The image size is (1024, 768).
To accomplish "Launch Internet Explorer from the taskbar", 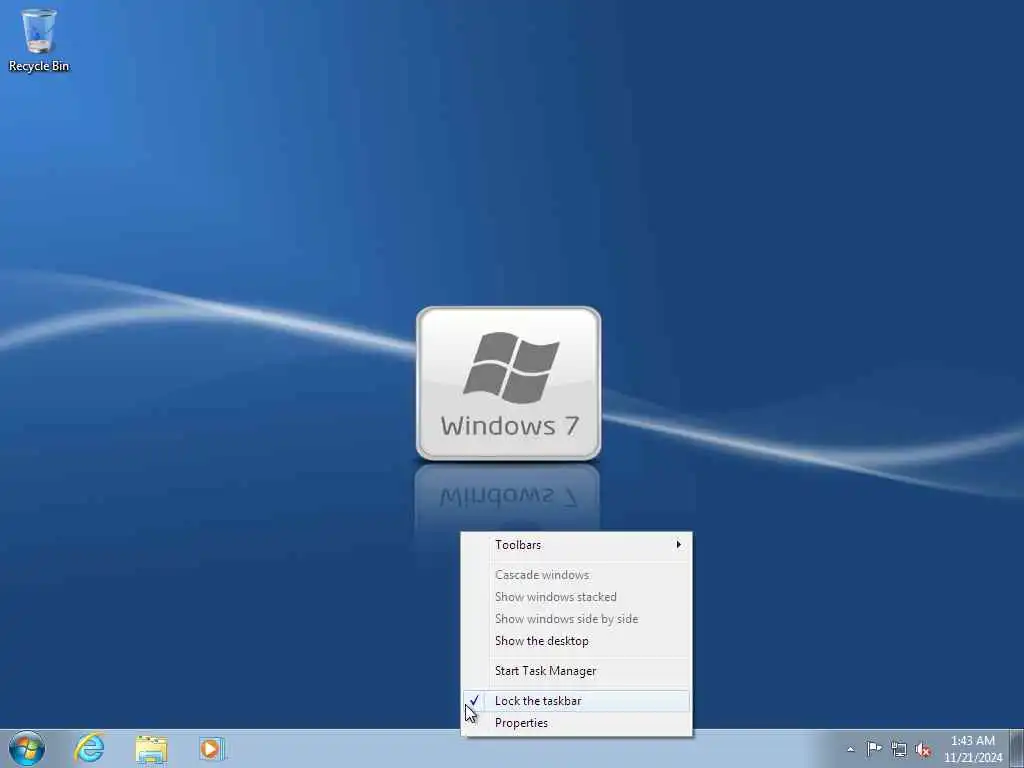I will (x=89, y=748).
